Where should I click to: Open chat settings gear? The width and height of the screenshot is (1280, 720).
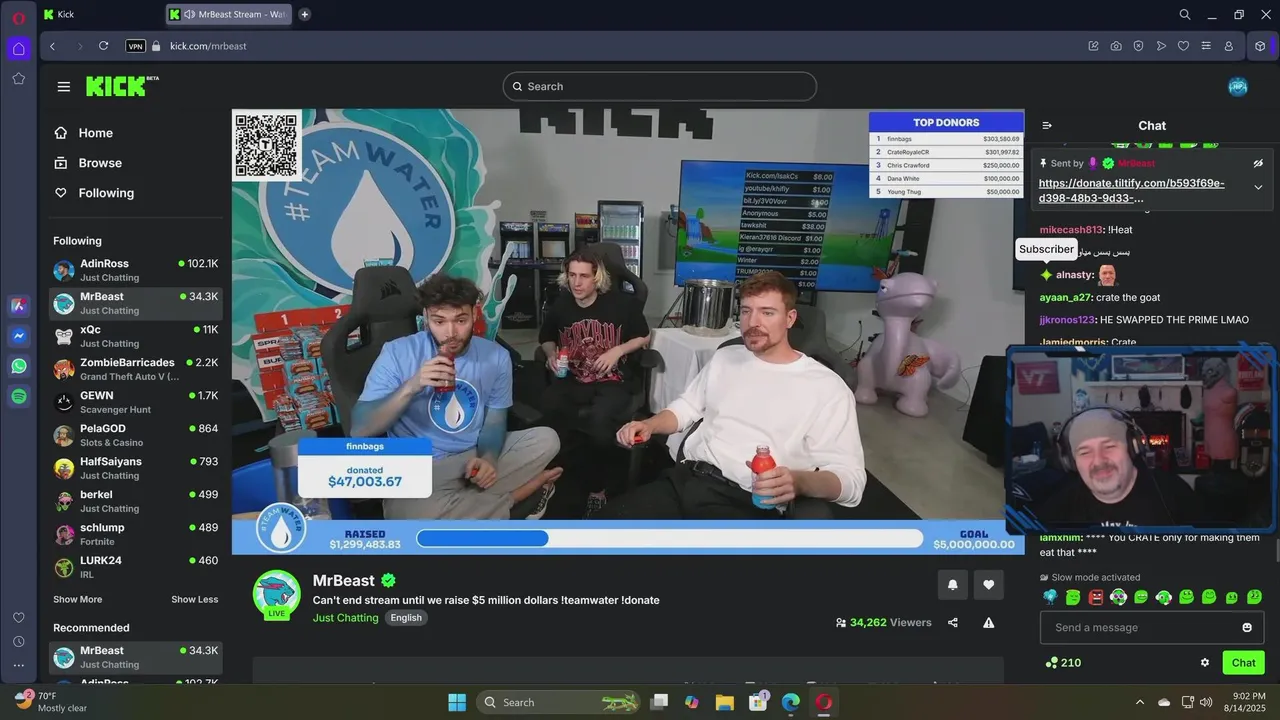(1205, 662)
